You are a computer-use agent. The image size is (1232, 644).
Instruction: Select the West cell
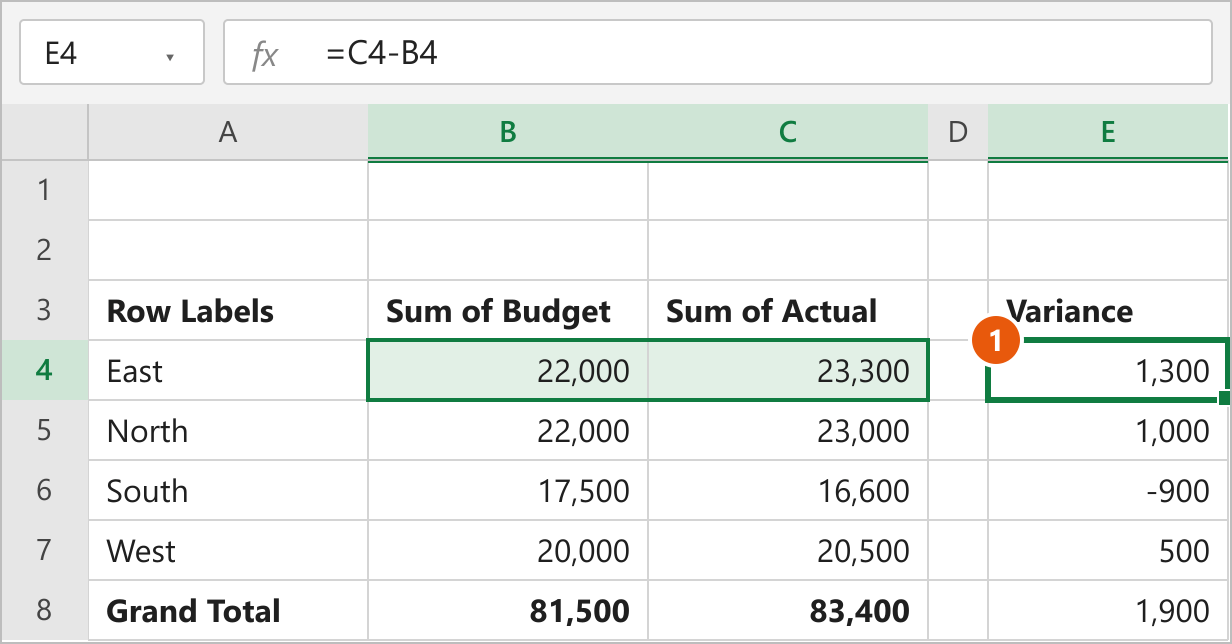[x=228, y=550]
